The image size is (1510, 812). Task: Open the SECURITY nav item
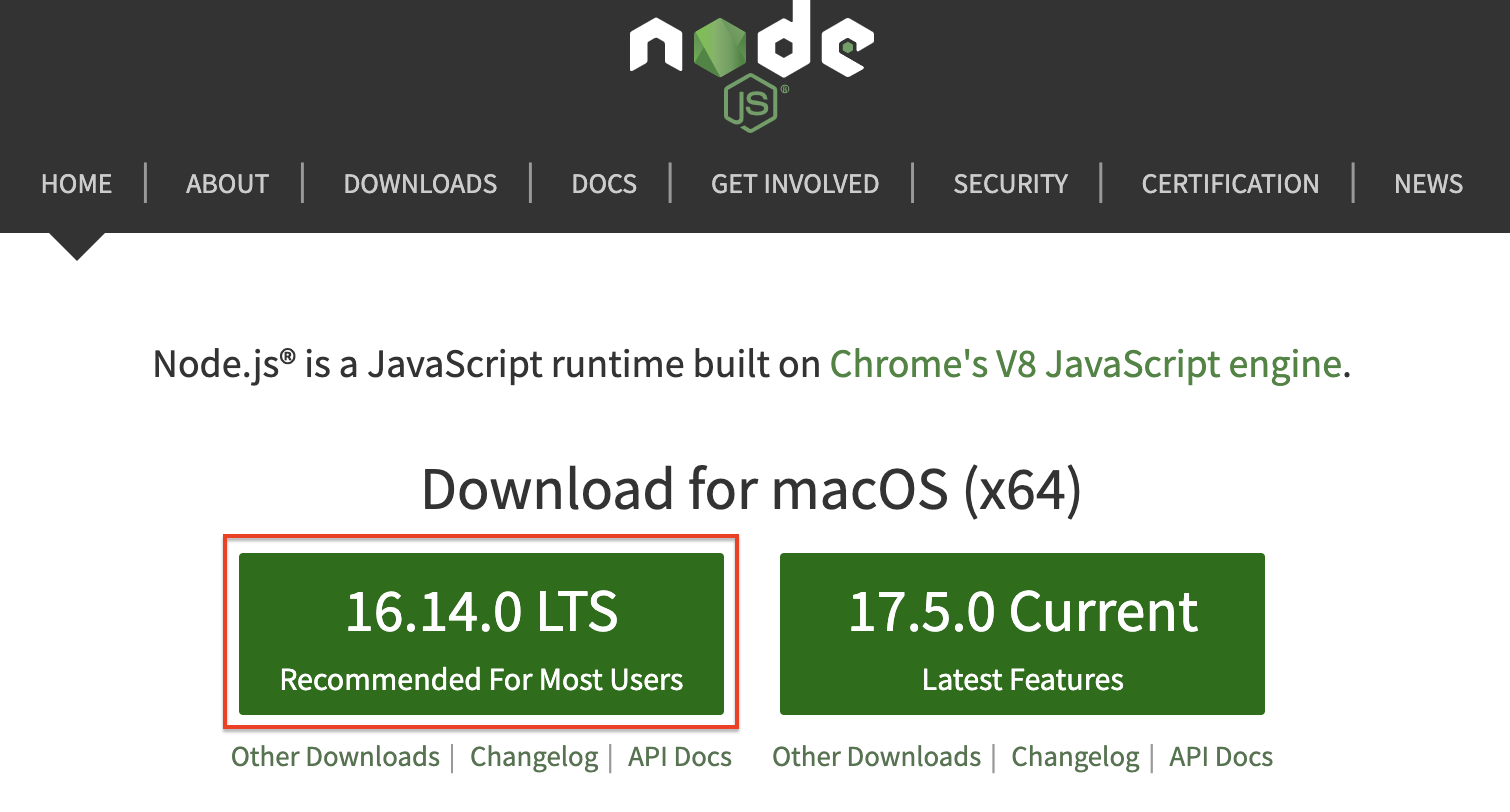click(1011, 184)
